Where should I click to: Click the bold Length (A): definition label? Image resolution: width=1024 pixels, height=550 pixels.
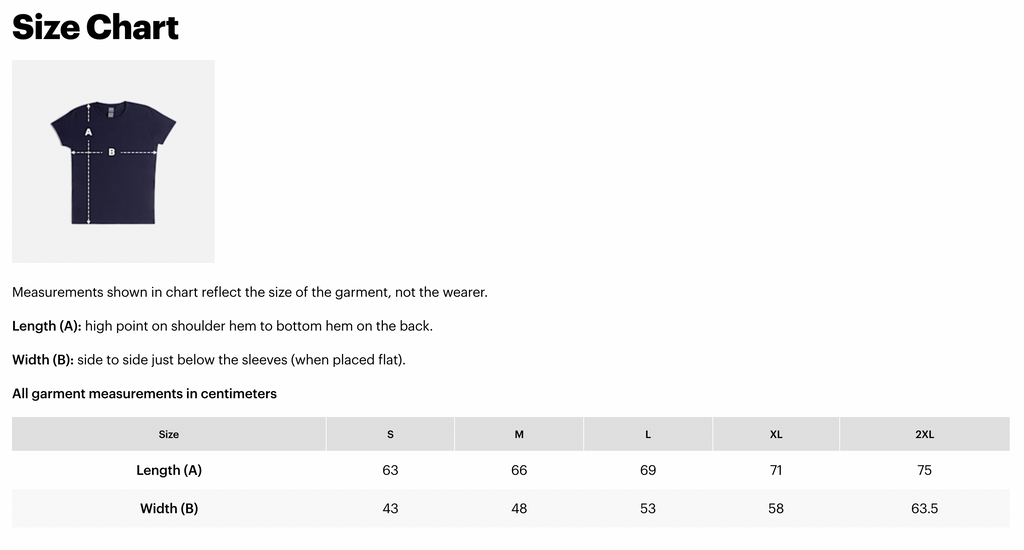point(46,326)
